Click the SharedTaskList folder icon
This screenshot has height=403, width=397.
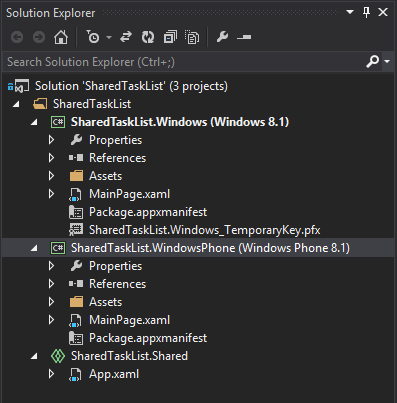40,104
